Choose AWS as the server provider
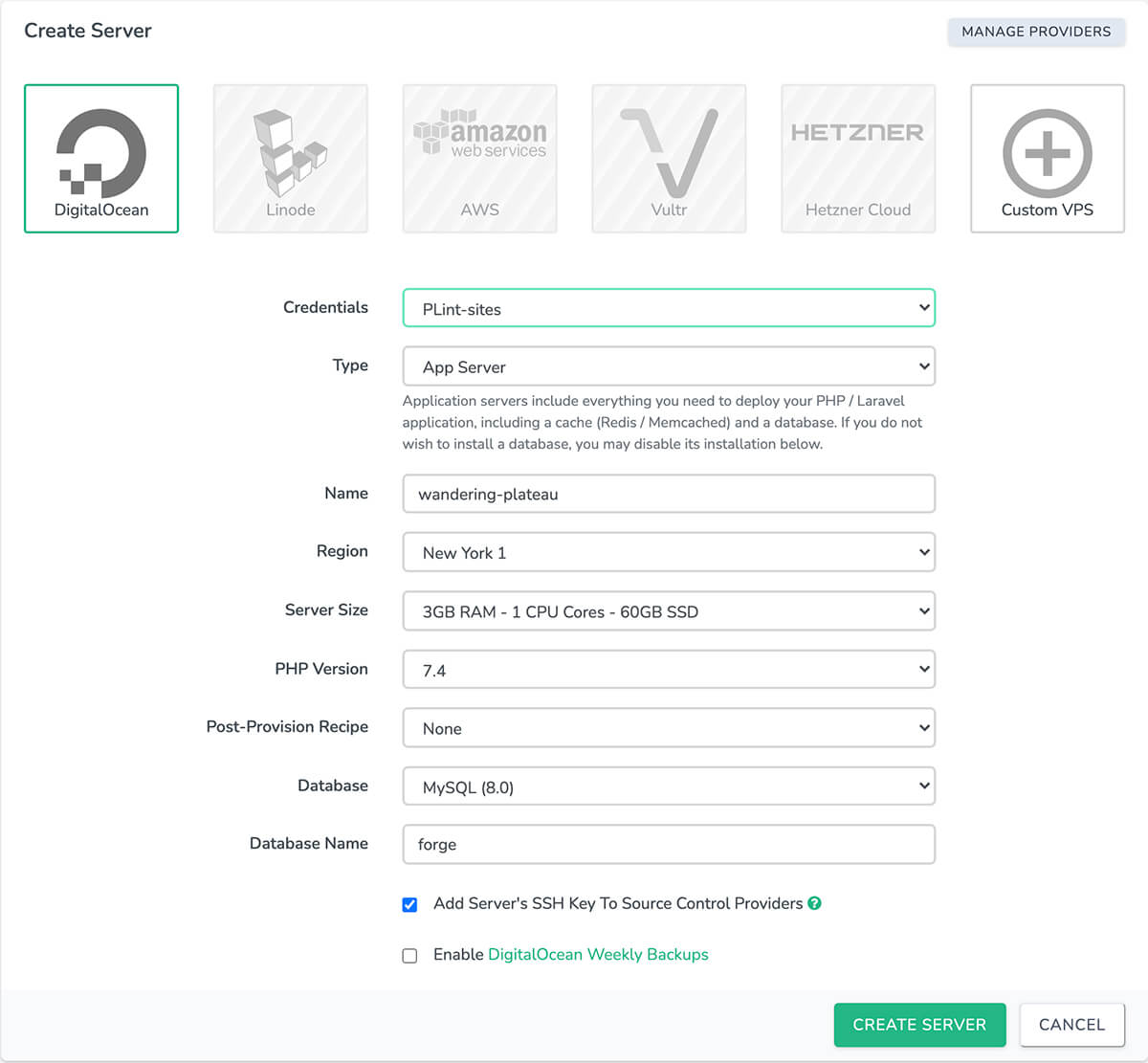 [x=479, y=158]
